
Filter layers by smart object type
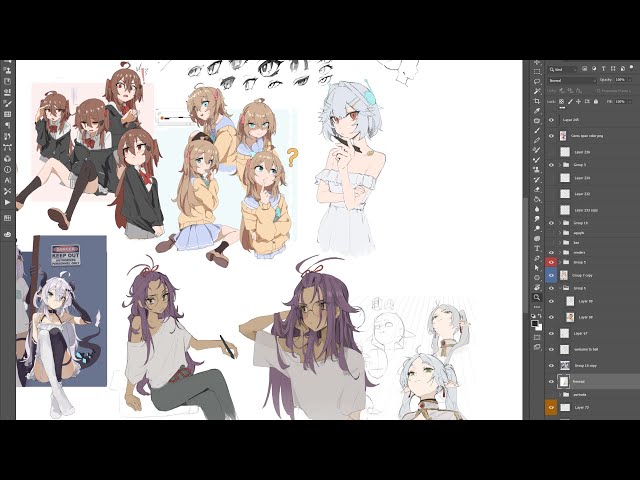622,69
